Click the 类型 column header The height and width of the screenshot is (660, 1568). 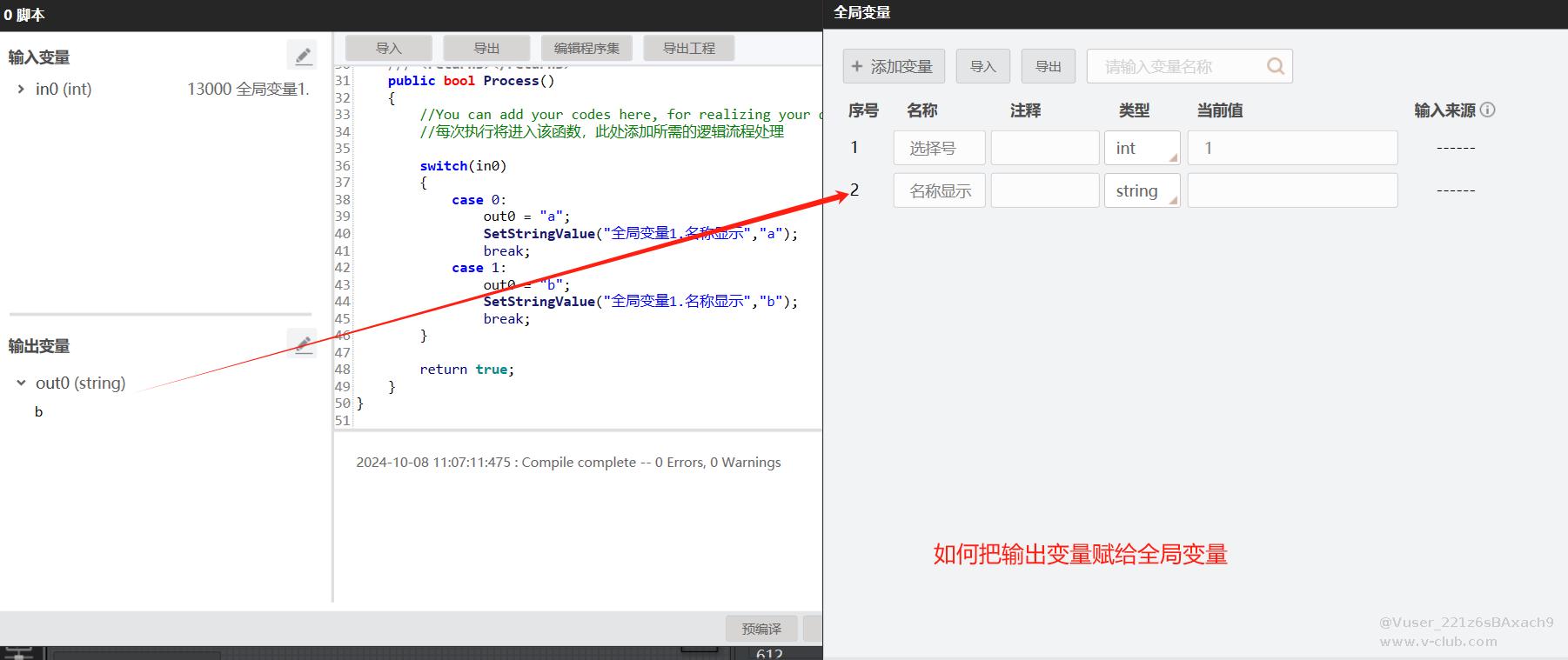1134,110
